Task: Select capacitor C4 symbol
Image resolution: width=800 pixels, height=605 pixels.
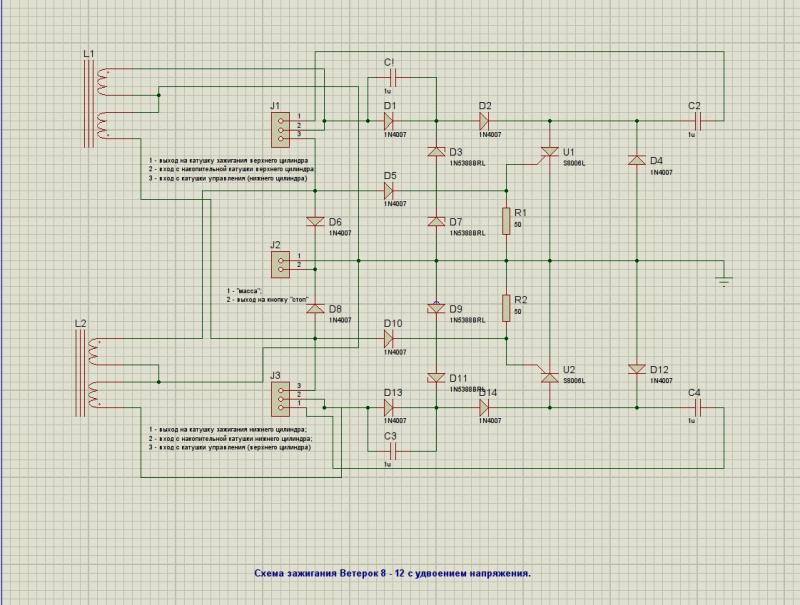Action: 697,408
